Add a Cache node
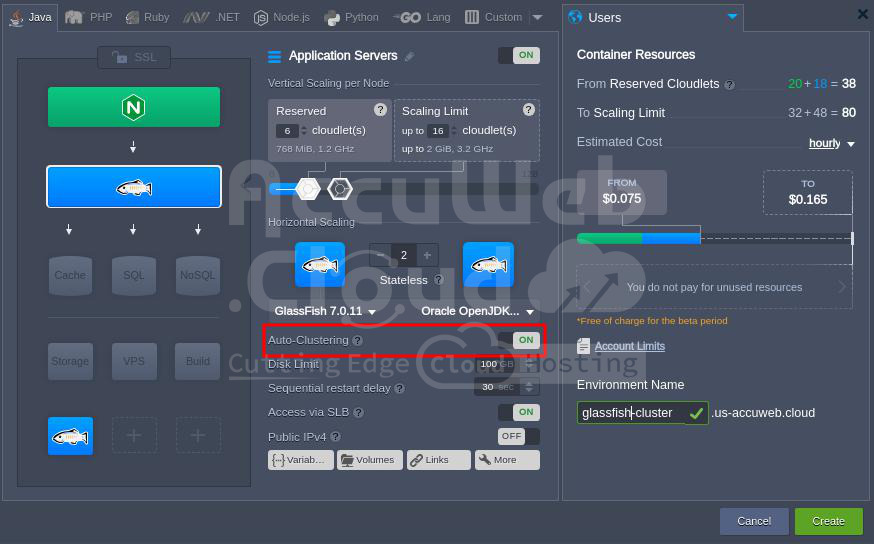Image resolution: width=874 pixels, height=544 pixels. (x=70, y=275)
